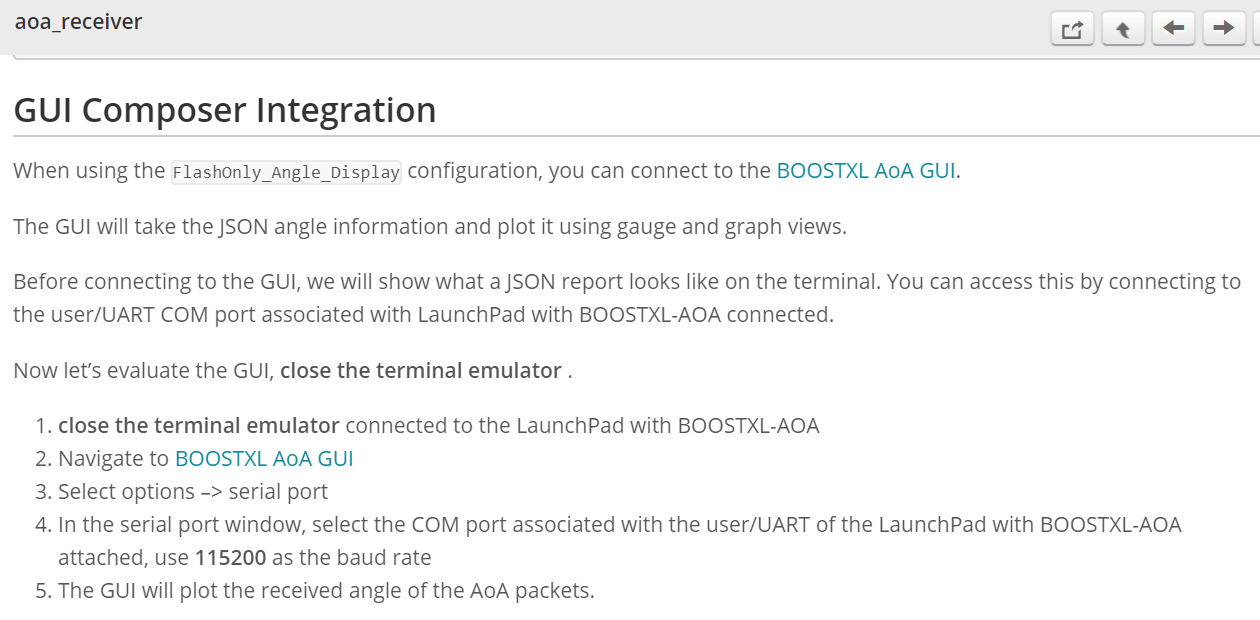
Task: Click the curved up-arrow toolbar button
Action: [x=1122, y=29]
